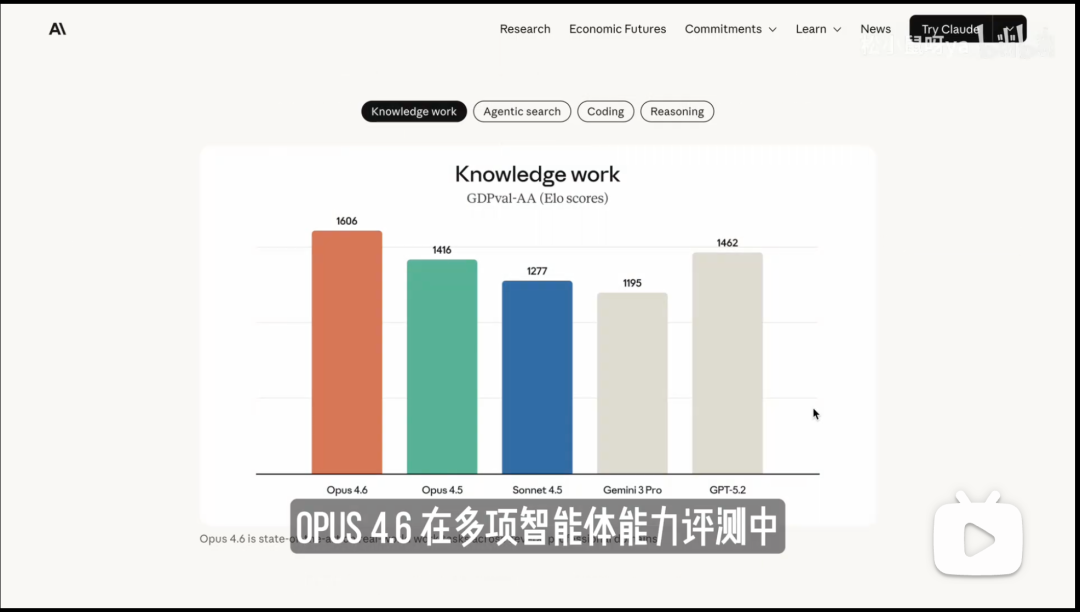The height and width of the screenshot is (612, 1080).
Task: Click the Try Claude button
Action: [x=951, y=29]
